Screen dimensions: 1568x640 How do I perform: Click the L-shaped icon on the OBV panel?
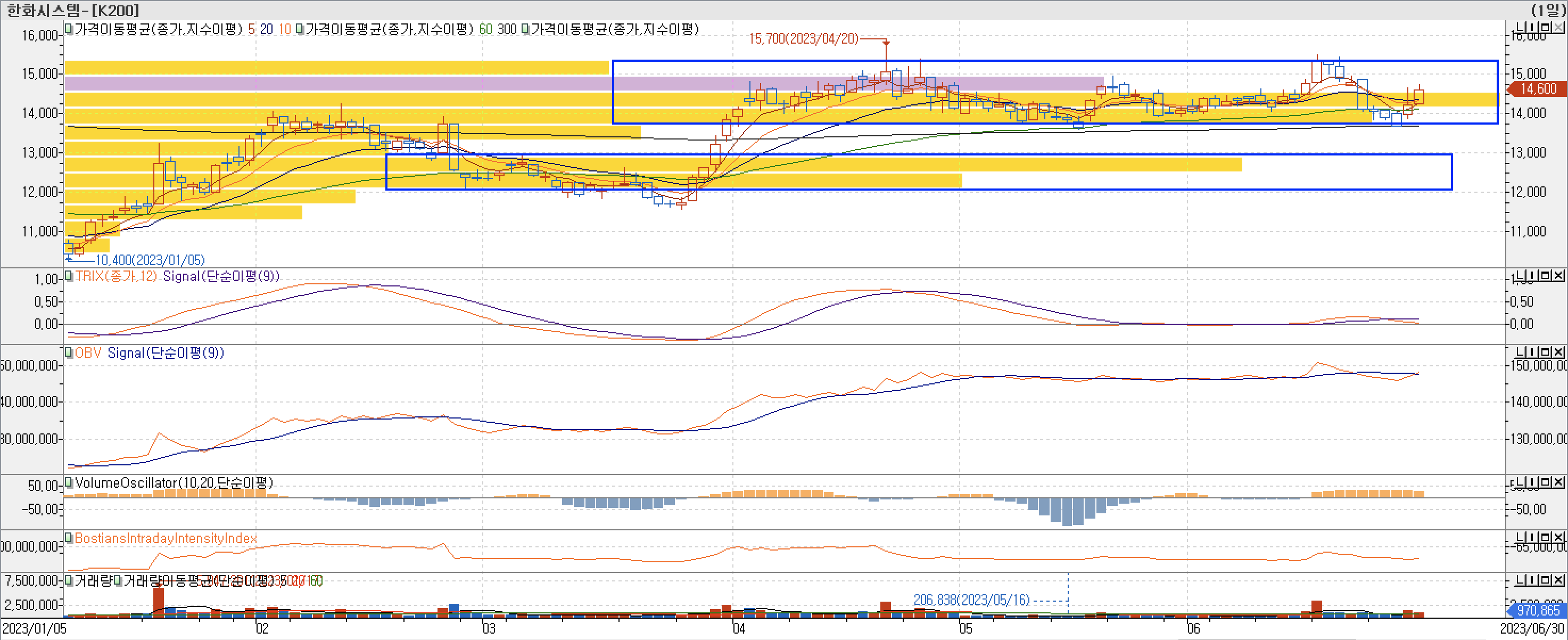[1520, 352]
